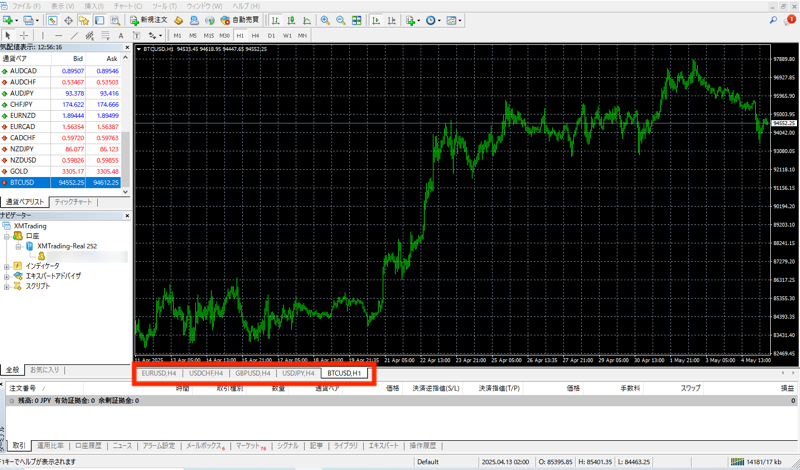
Task: Toggle 自動売買 auto trading
Action: pos(240,20)
